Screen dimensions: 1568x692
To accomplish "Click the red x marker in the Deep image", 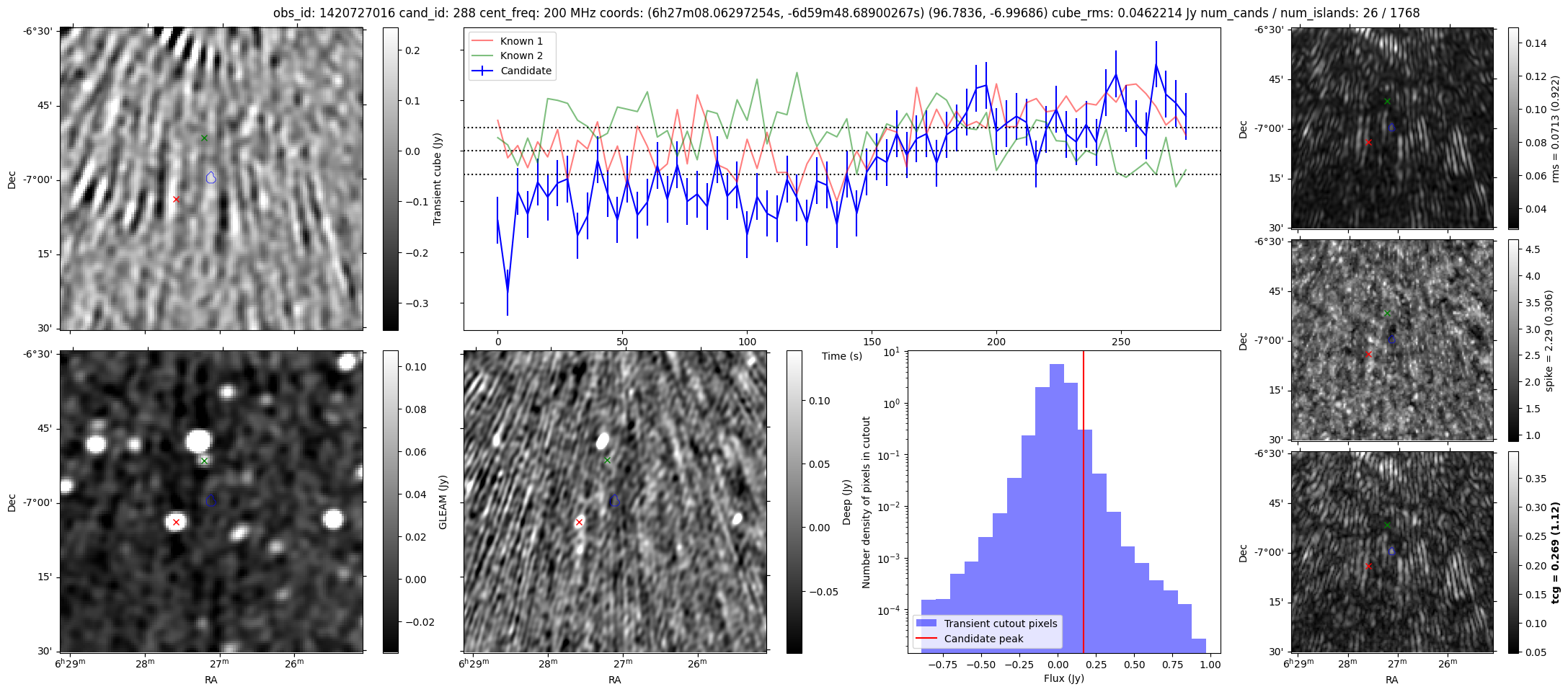I will 579,522.
